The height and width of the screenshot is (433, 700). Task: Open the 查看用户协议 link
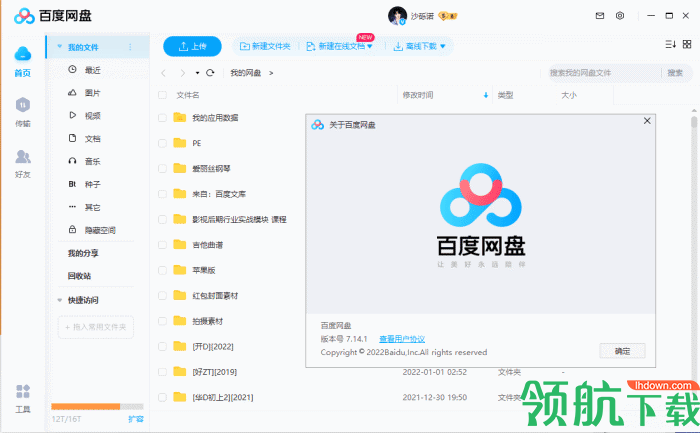(402, 339)
